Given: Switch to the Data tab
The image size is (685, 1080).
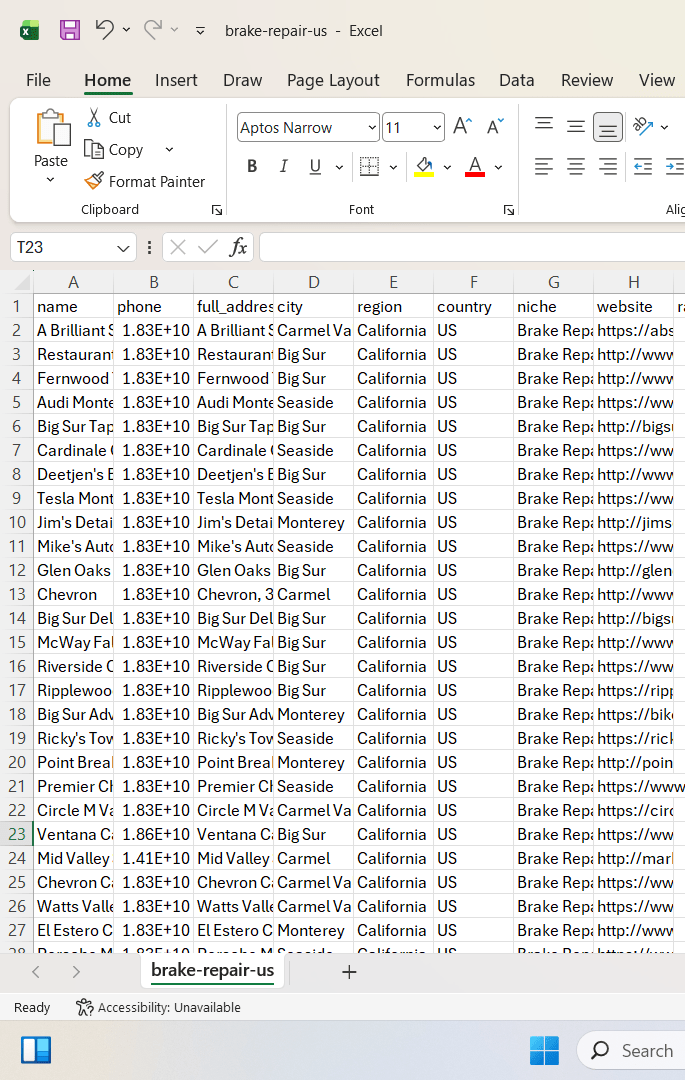Looking at the screenshot, I should pos(516,80).
